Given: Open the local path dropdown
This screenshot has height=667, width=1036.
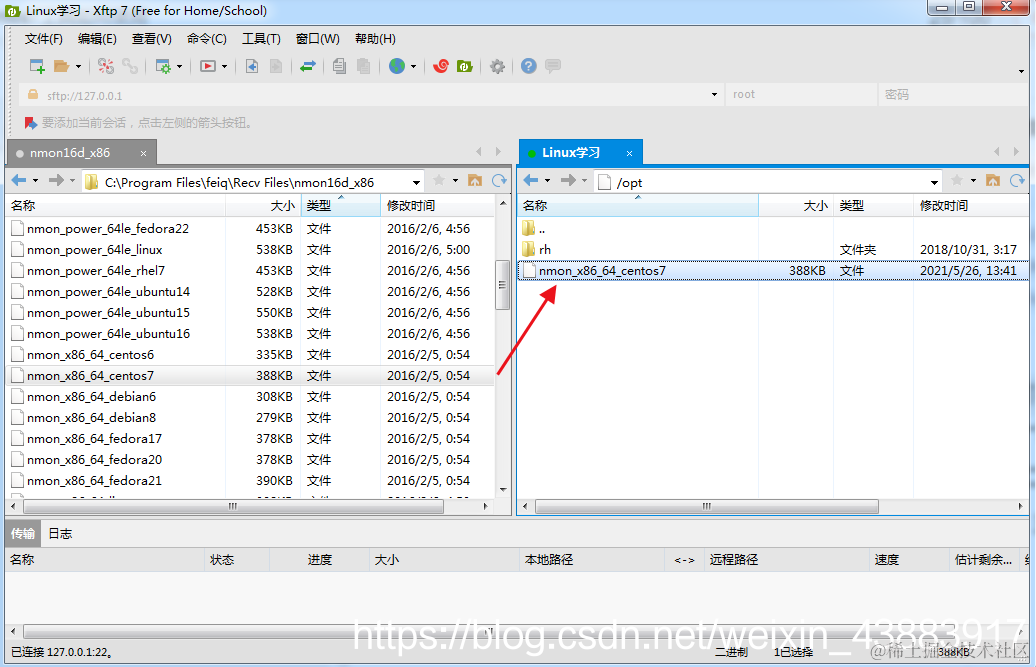Looking at the screenshot, I should point(416,182).
